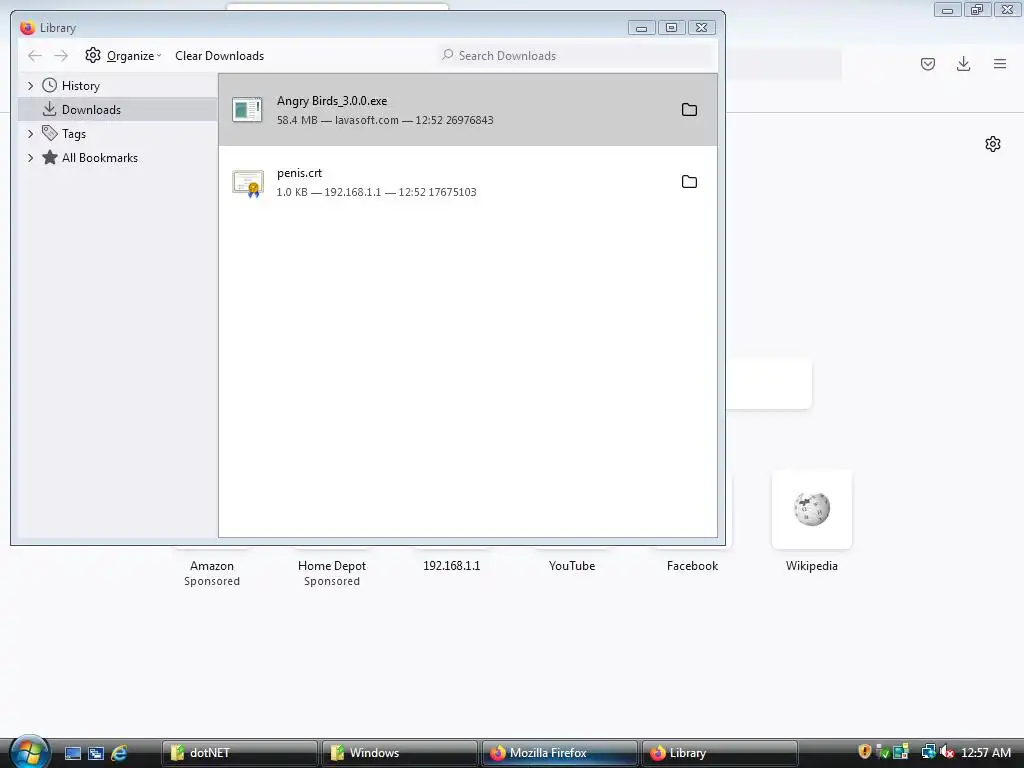
Task: Click the 12:57 AM taskbar clock
Action: click(x=986, y=753)
